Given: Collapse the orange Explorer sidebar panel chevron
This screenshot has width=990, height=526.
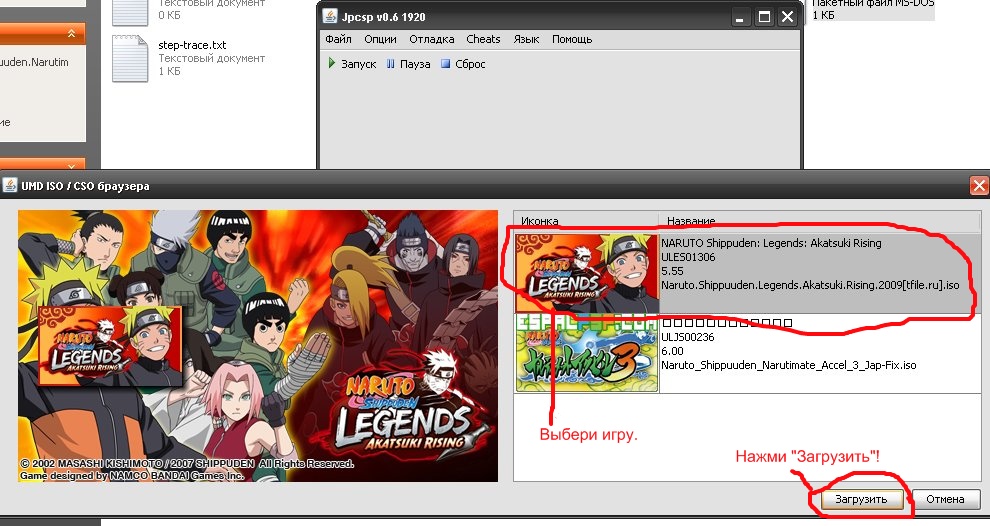Looking at the screenshot, I should point(71,33).
